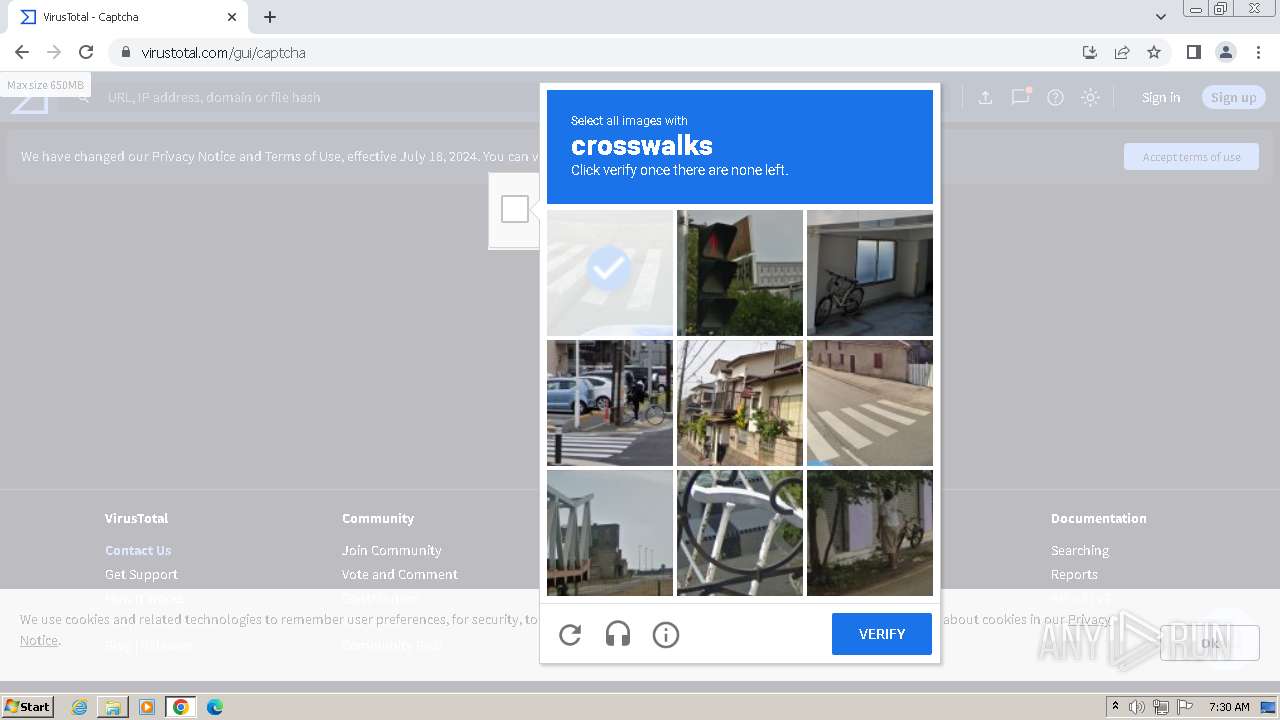Go back in browser history
The height and width of the screenshot is (720, 1280).
click(22, 52)
